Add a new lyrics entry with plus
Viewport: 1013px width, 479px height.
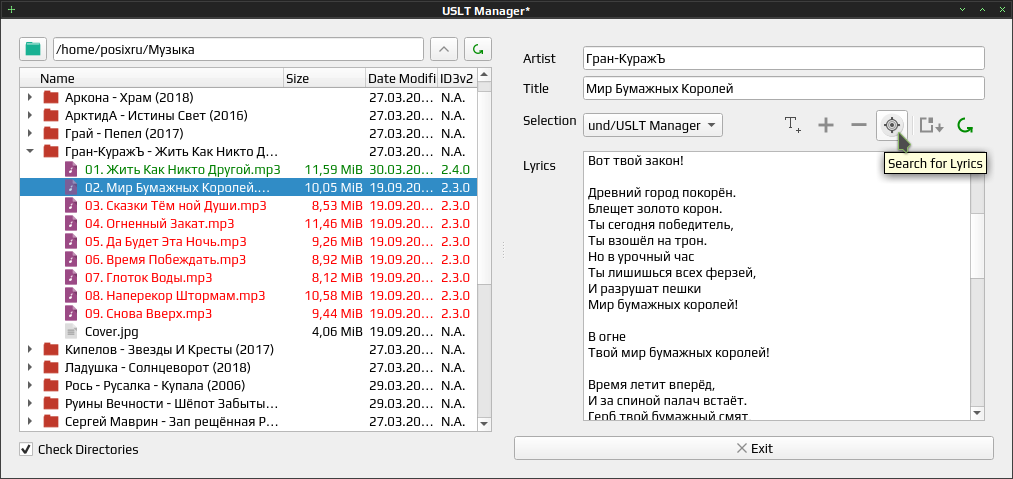tap(826, 125)
